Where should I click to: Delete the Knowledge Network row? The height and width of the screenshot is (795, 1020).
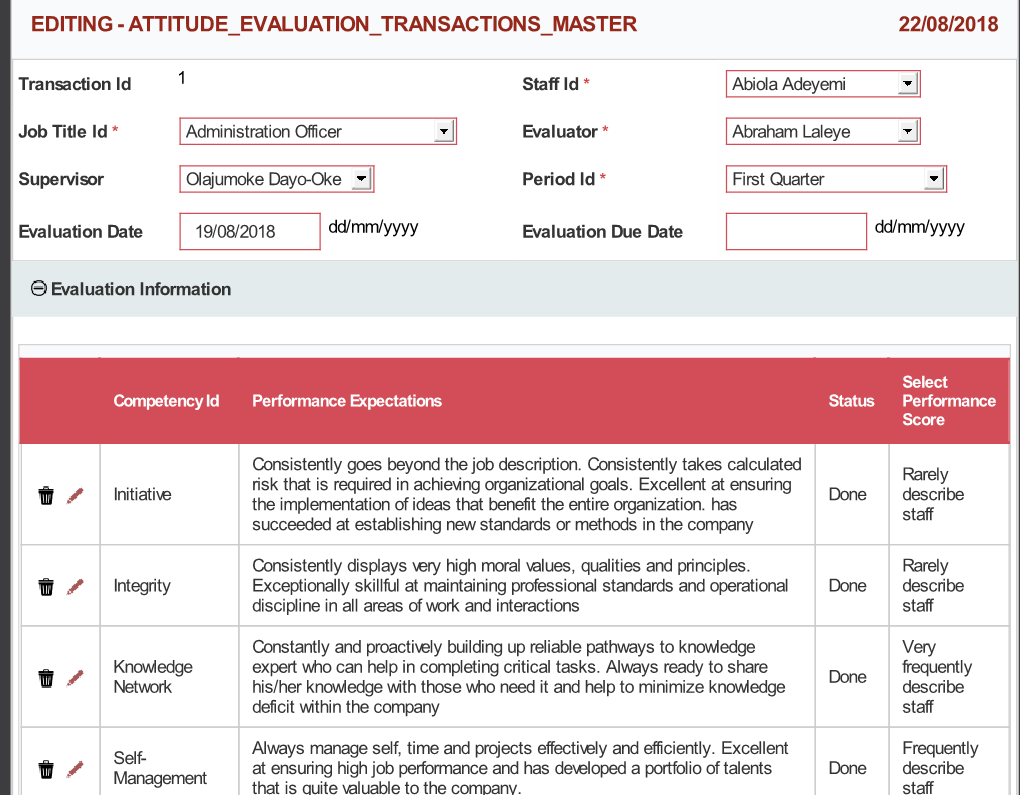point(46,678)
